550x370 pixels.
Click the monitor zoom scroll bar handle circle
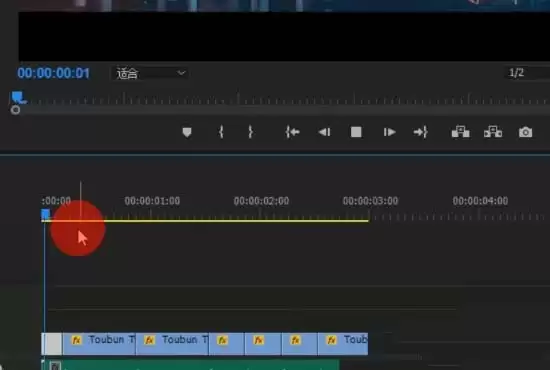click(15, 110)
